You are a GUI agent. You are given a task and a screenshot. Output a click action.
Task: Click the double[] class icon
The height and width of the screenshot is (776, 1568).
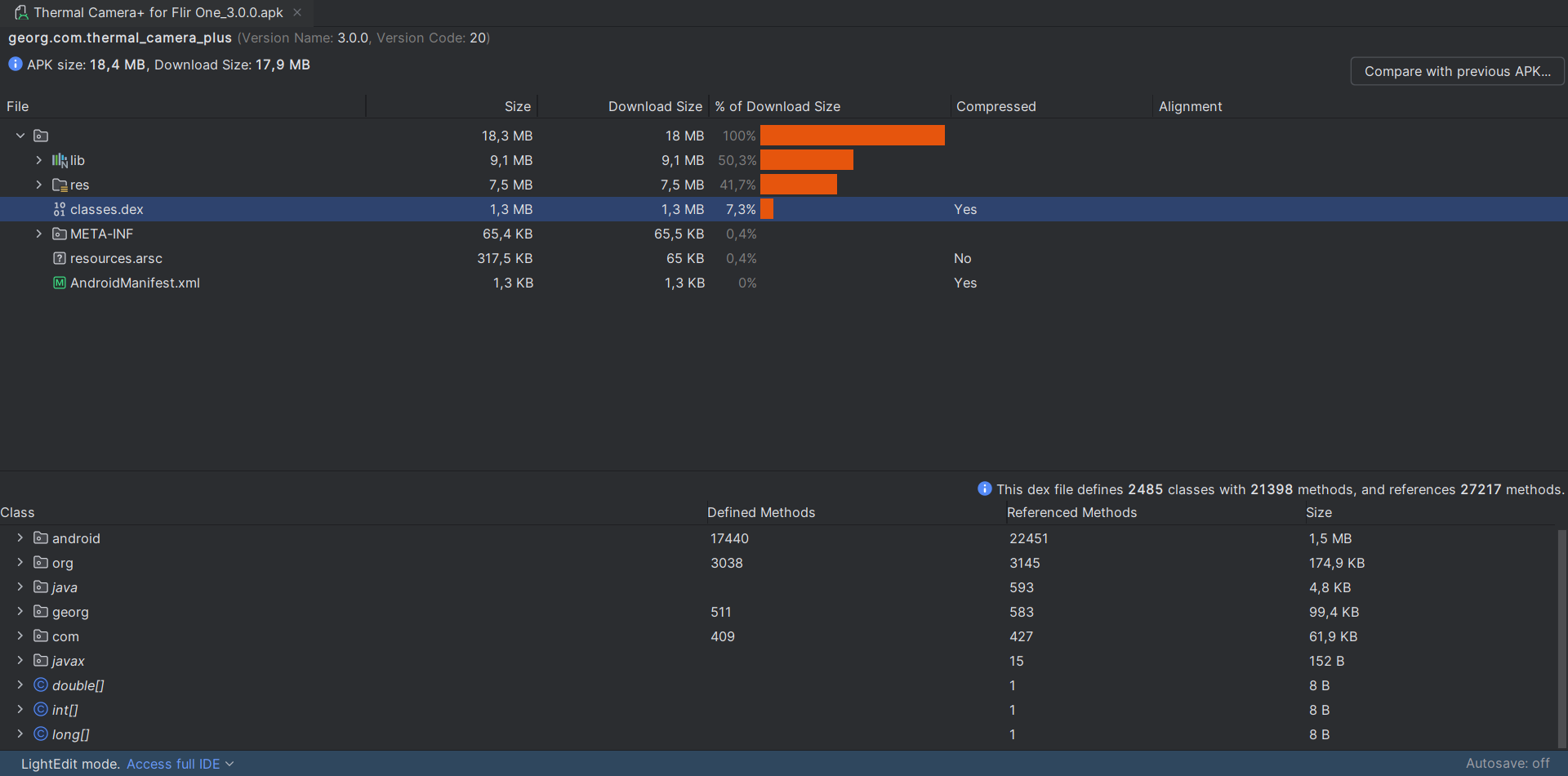(x=41, y=685)
